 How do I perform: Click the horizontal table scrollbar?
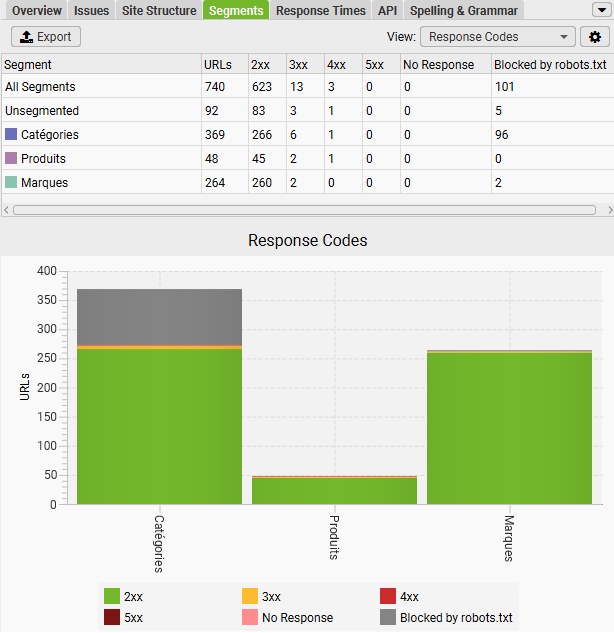point(300,210)
